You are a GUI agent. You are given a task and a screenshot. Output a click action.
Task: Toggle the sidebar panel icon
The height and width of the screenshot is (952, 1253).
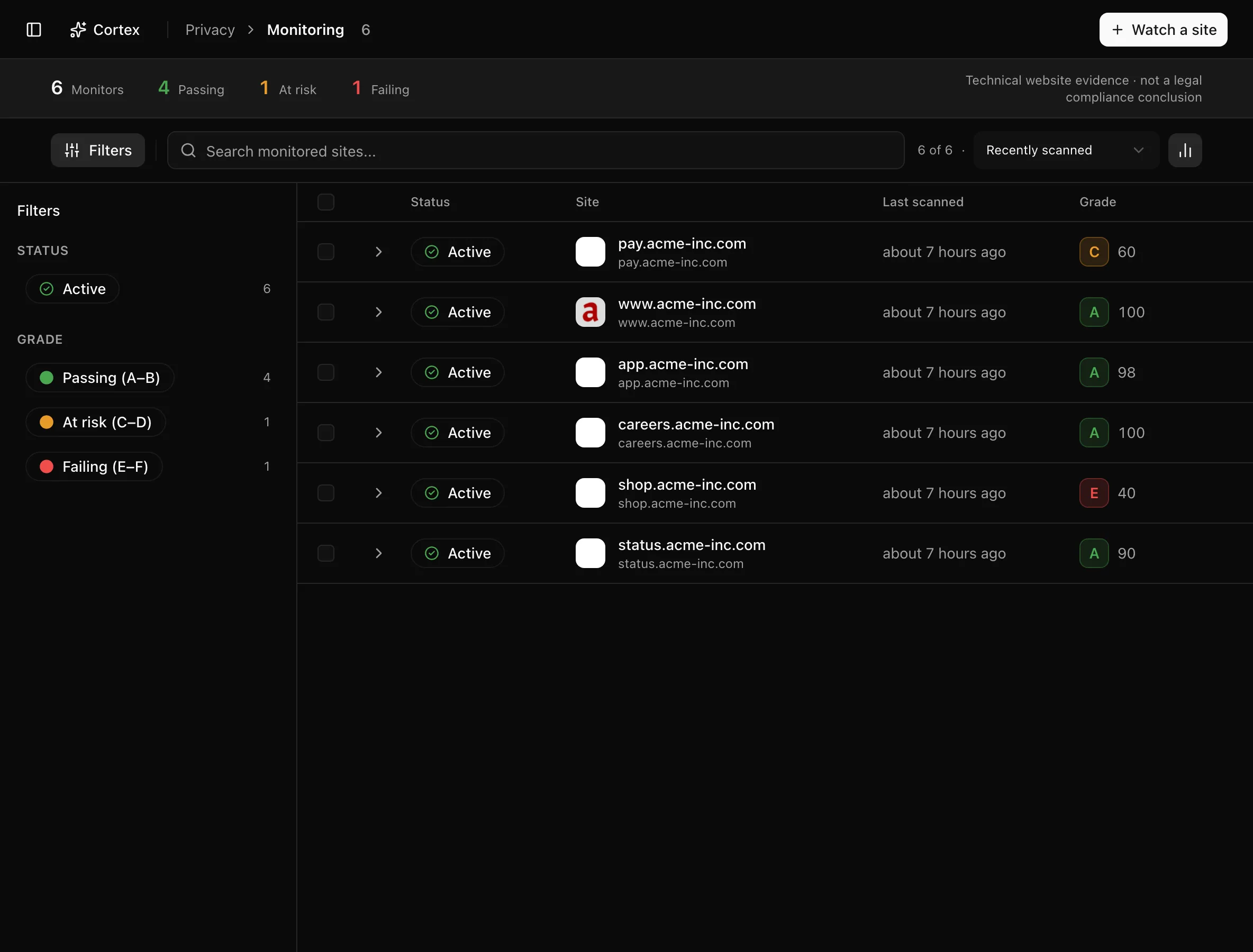click(34, 30)
